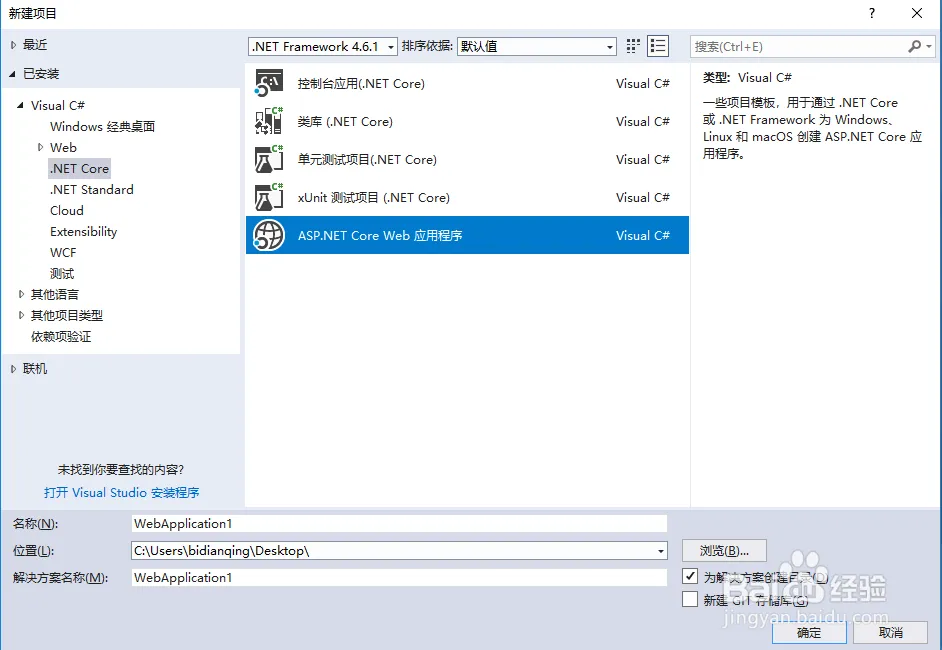This screenshot has height=650, width=942.
Task: Close the 新建项目 dialog
Action: [x=917, y=13]
